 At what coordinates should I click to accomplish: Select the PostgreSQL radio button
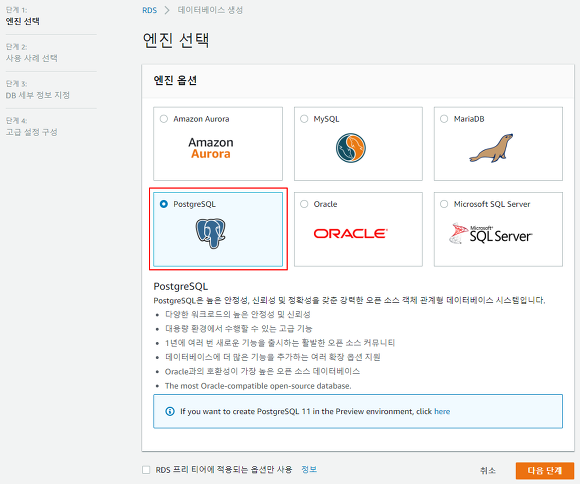coord(163,204)
